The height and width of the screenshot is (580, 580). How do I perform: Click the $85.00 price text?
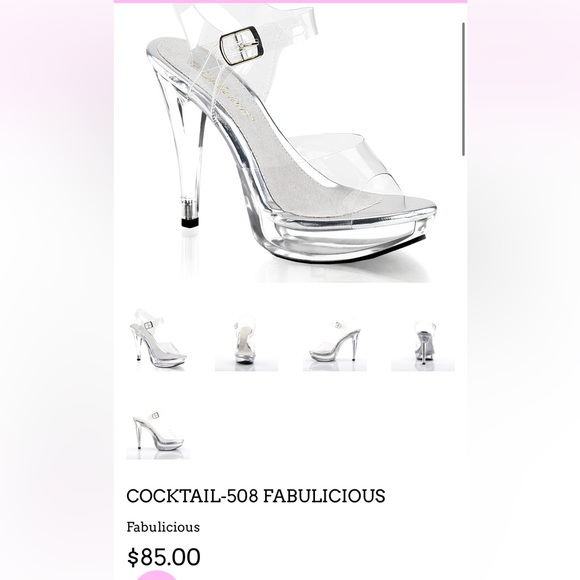pyautogui.click(x=164, y=557)
